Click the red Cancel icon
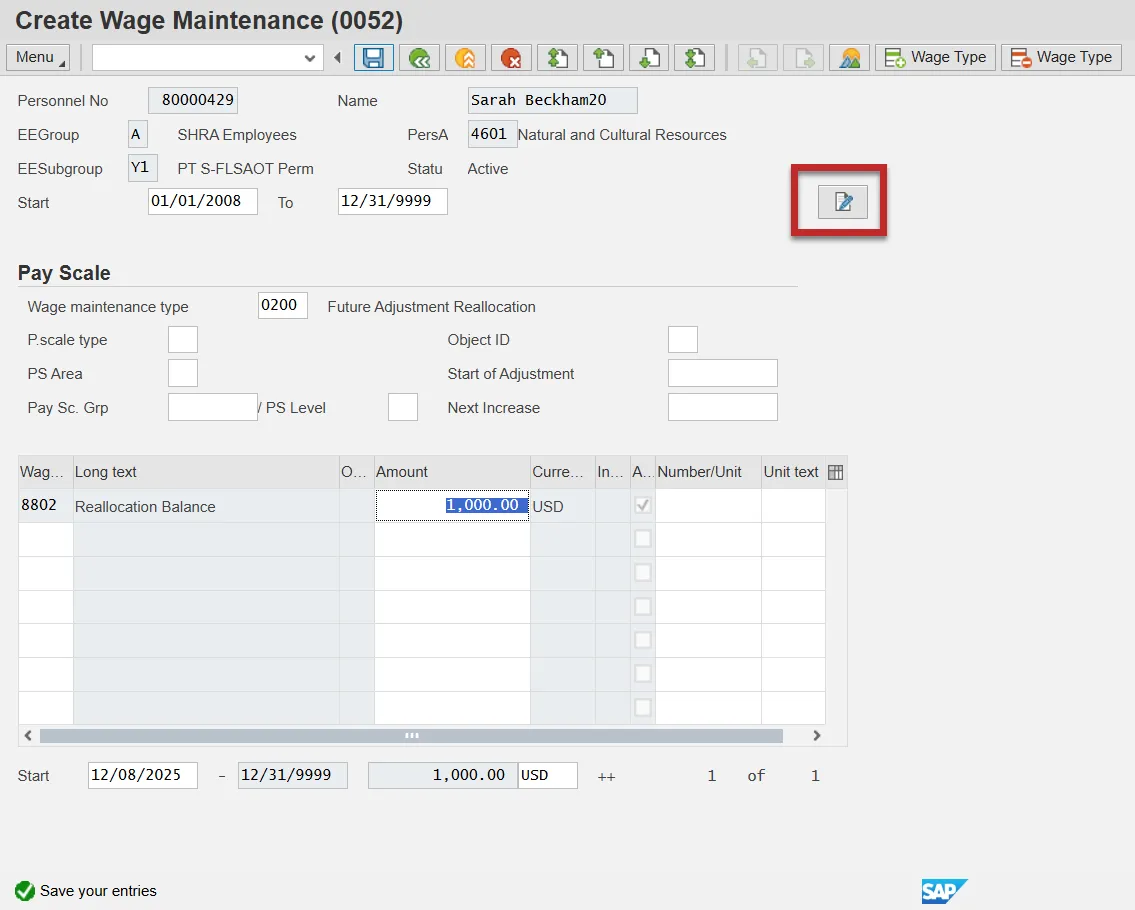 pos(511,58)
